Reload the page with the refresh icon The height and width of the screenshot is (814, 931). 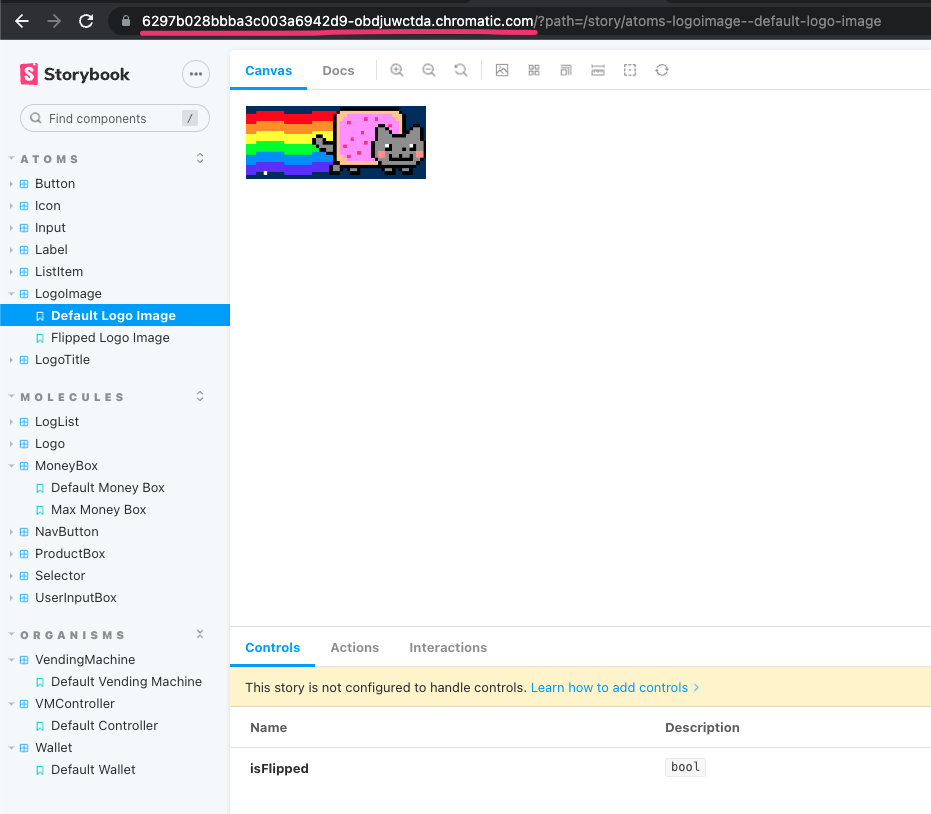[86, 21]
